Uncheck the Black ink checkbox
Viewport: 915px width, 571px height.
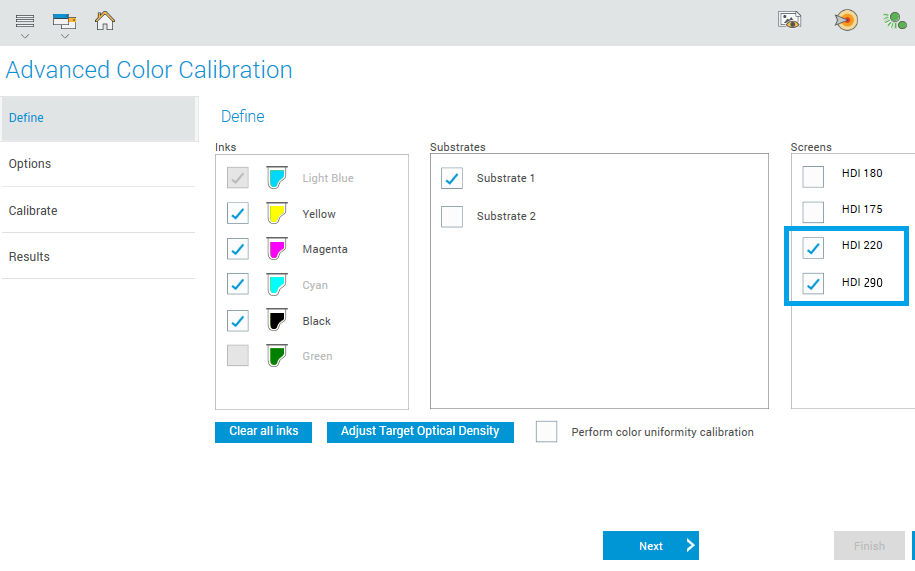pyautogui.click(x=238, y=320)
